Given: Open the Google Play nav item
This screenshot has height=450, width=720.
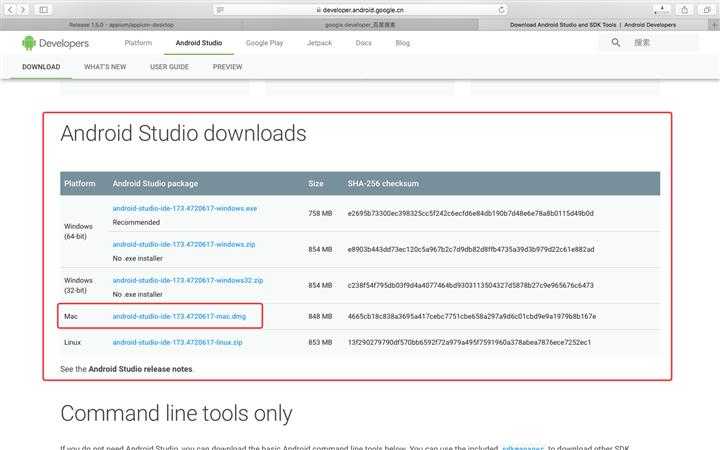Looking at the screenshot, I should pos(264,43).
